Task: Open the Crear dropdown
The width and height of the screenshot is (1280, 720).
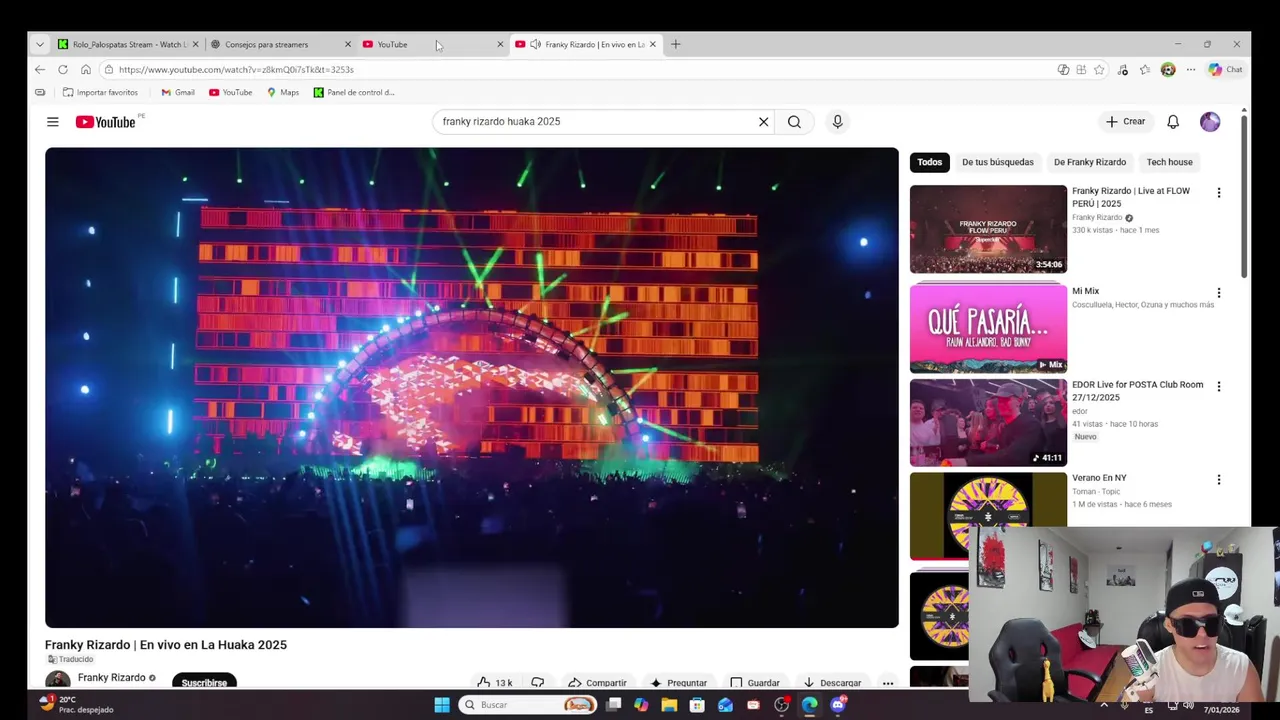Action: pos(1125,122)
